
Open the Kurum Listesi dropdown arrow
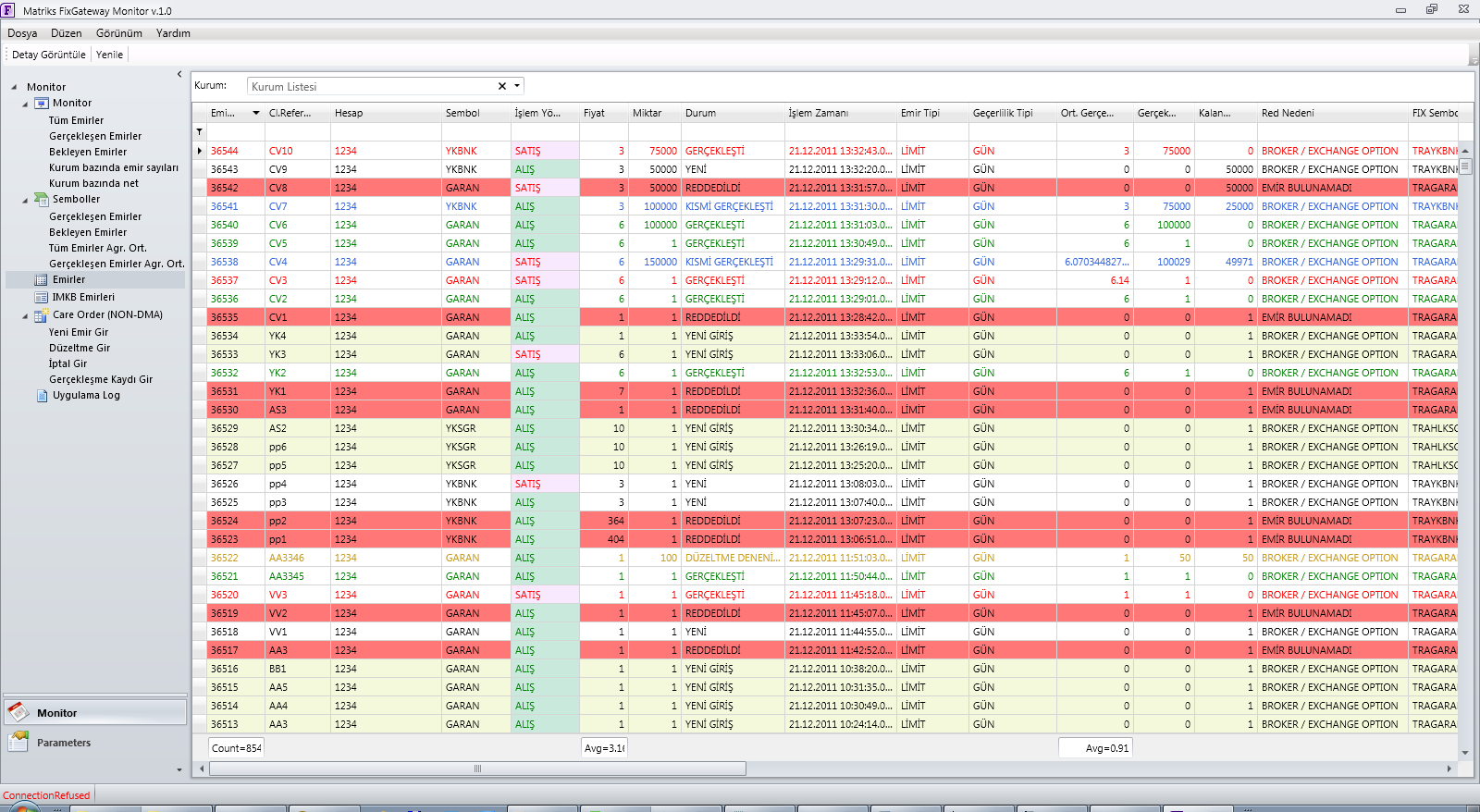click(x=517, y=86)
